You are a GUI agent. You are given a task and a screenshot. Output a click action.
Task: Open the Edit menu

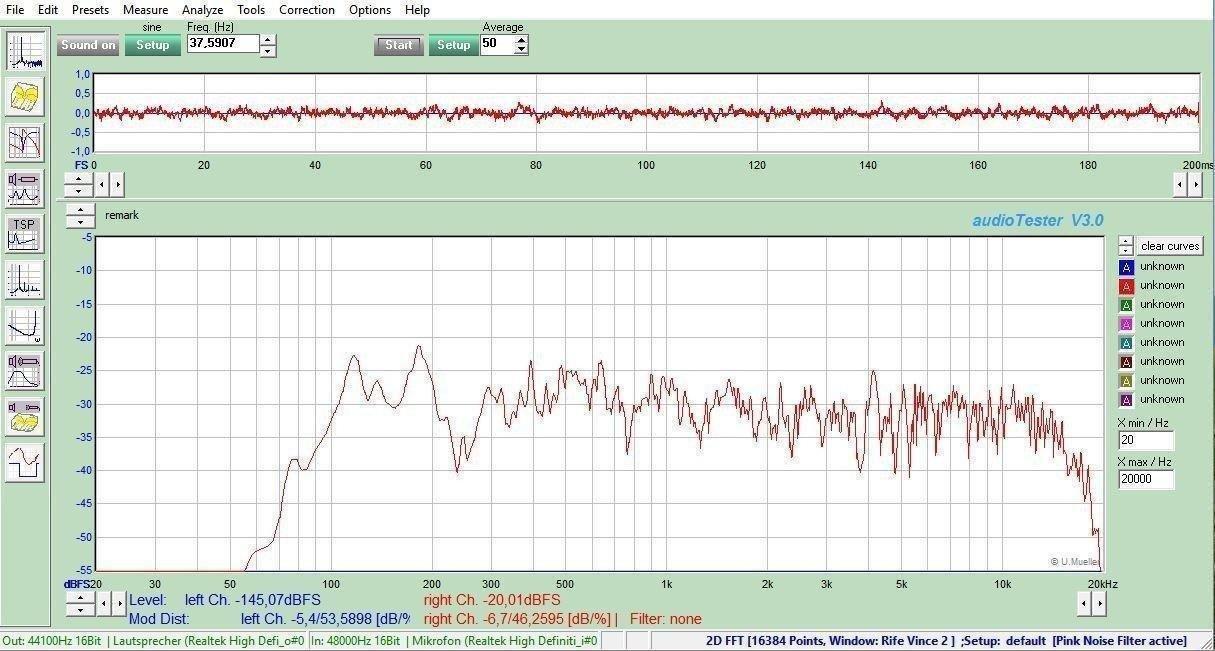pyautogui.click(x=48, y=10)
